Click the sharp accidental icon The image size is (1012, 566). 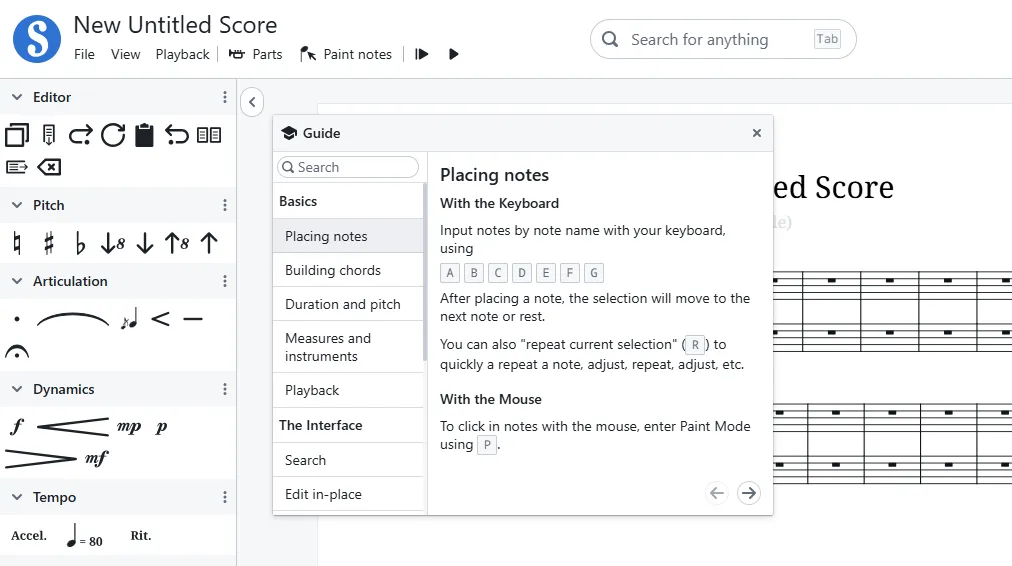[x=48, y=243]
